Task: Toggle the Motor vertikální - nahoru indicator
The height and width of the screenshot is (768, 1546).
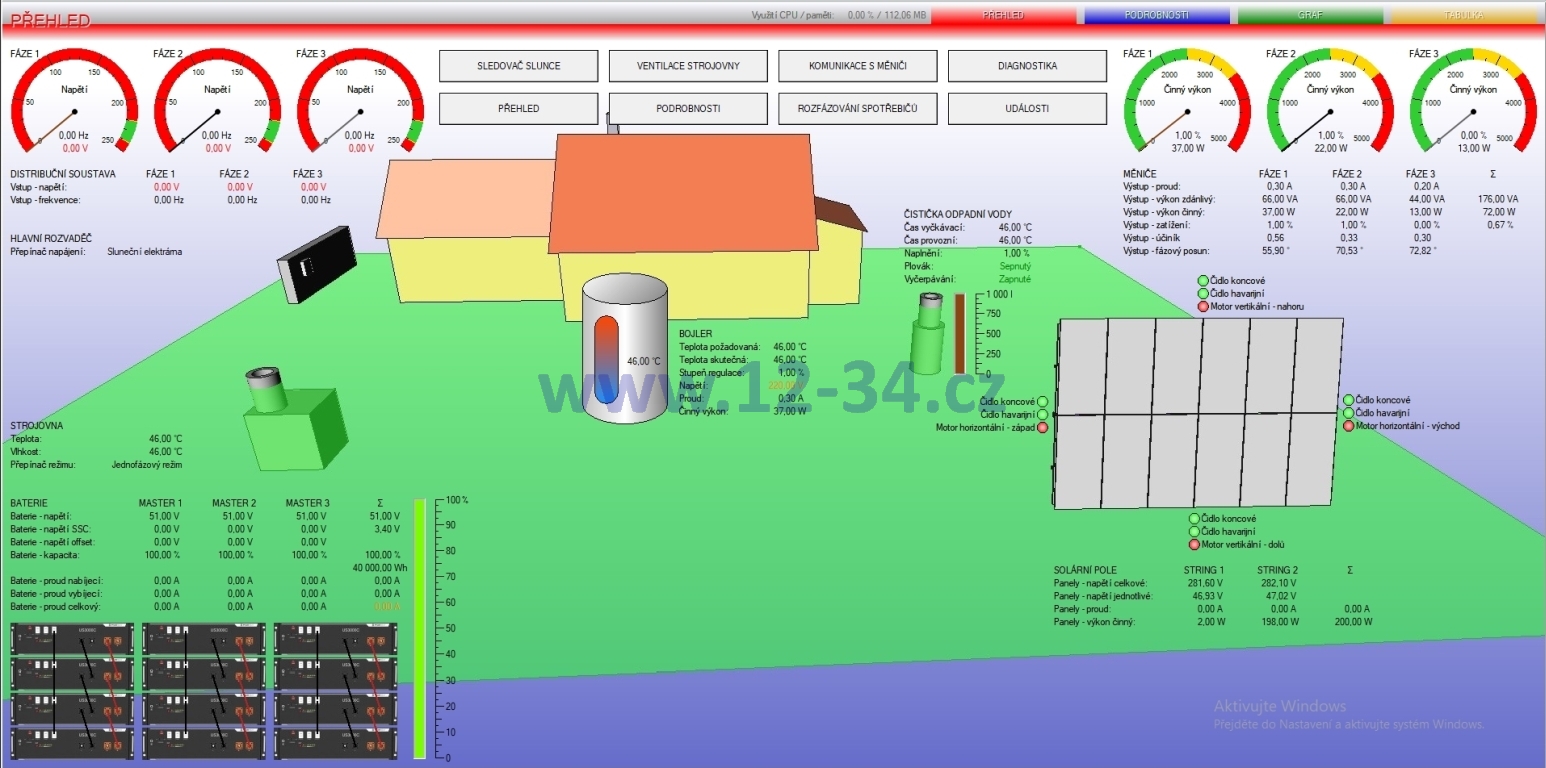Action: coord(1203,307)
